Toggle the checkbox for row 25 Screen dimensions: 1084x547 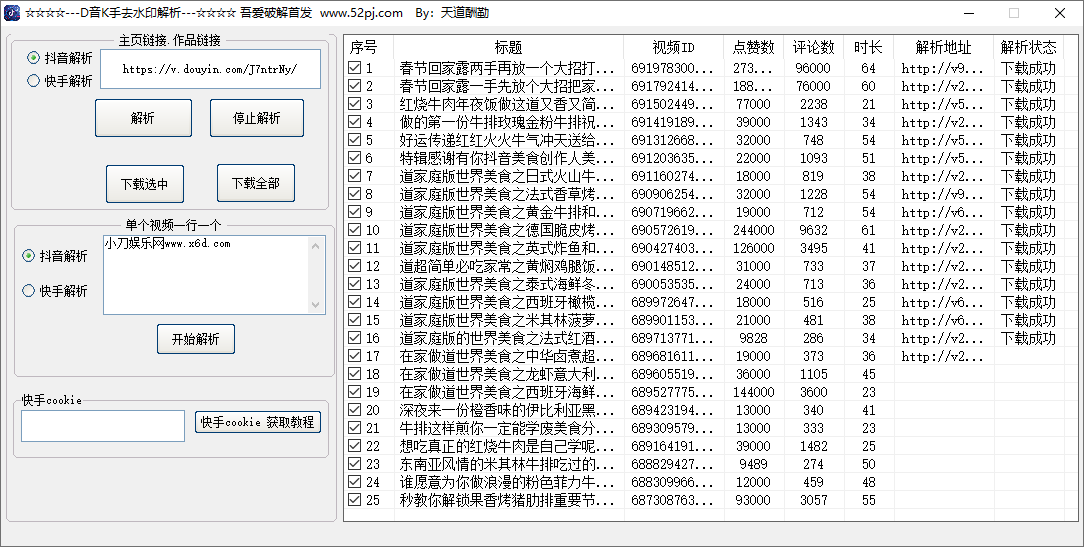click(354, 500)
